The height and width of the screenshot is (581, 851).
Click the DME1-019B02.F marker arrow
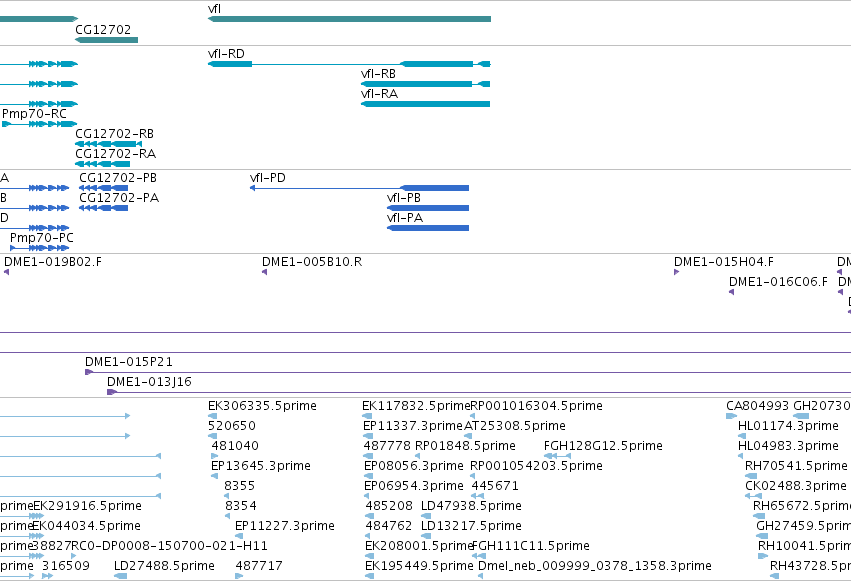pyautogui.click(x=7, y=272)
